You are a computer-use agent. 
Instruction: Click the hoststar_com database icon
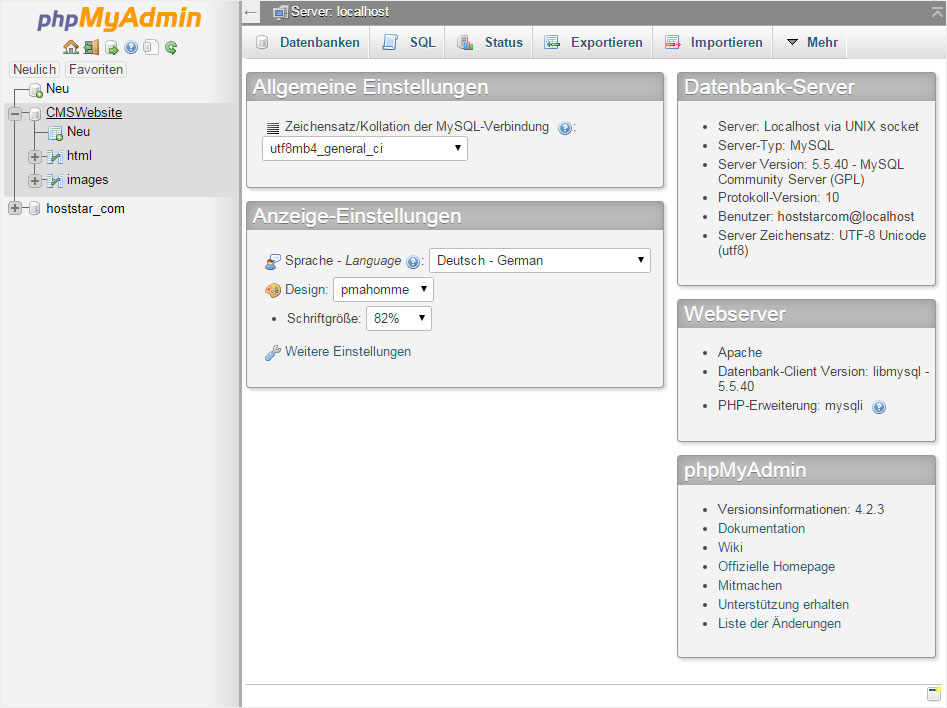35,208
